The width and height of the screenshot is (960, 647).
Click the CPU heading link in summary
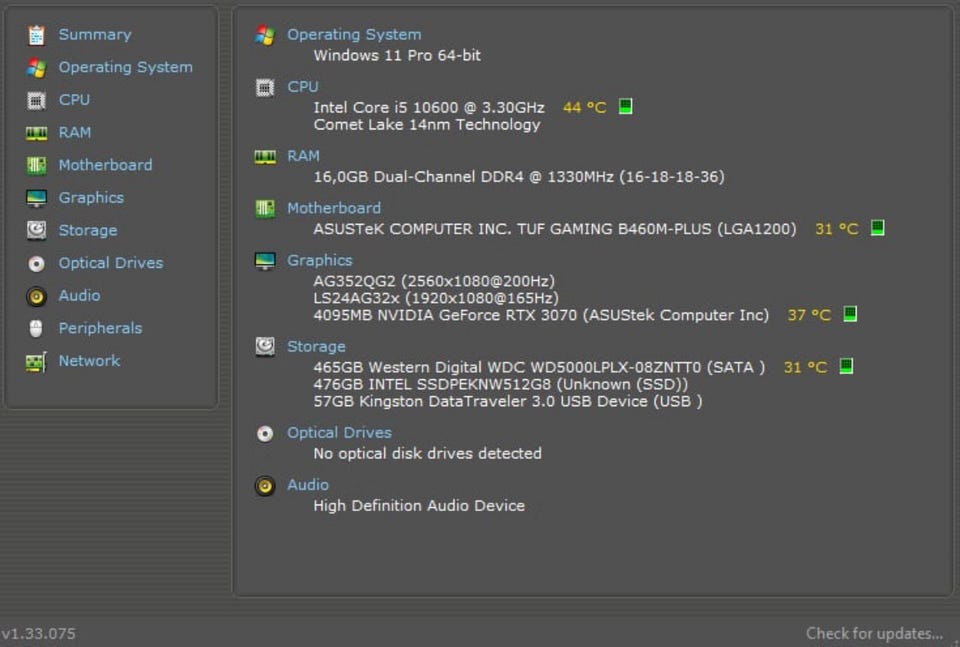click(x=302, y=87)
